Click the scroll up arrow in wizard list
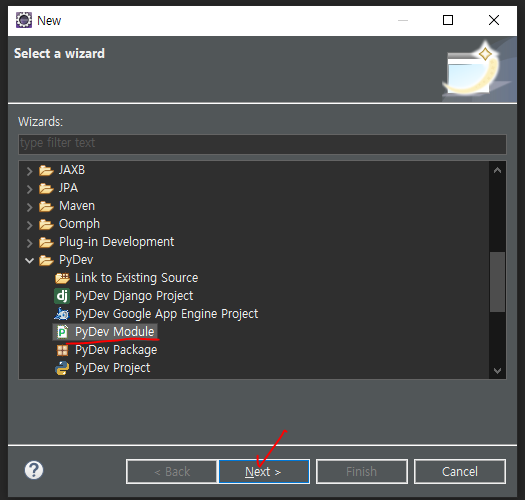The height and width of the screenshot is (500, 525). click(x=497, y=170)
